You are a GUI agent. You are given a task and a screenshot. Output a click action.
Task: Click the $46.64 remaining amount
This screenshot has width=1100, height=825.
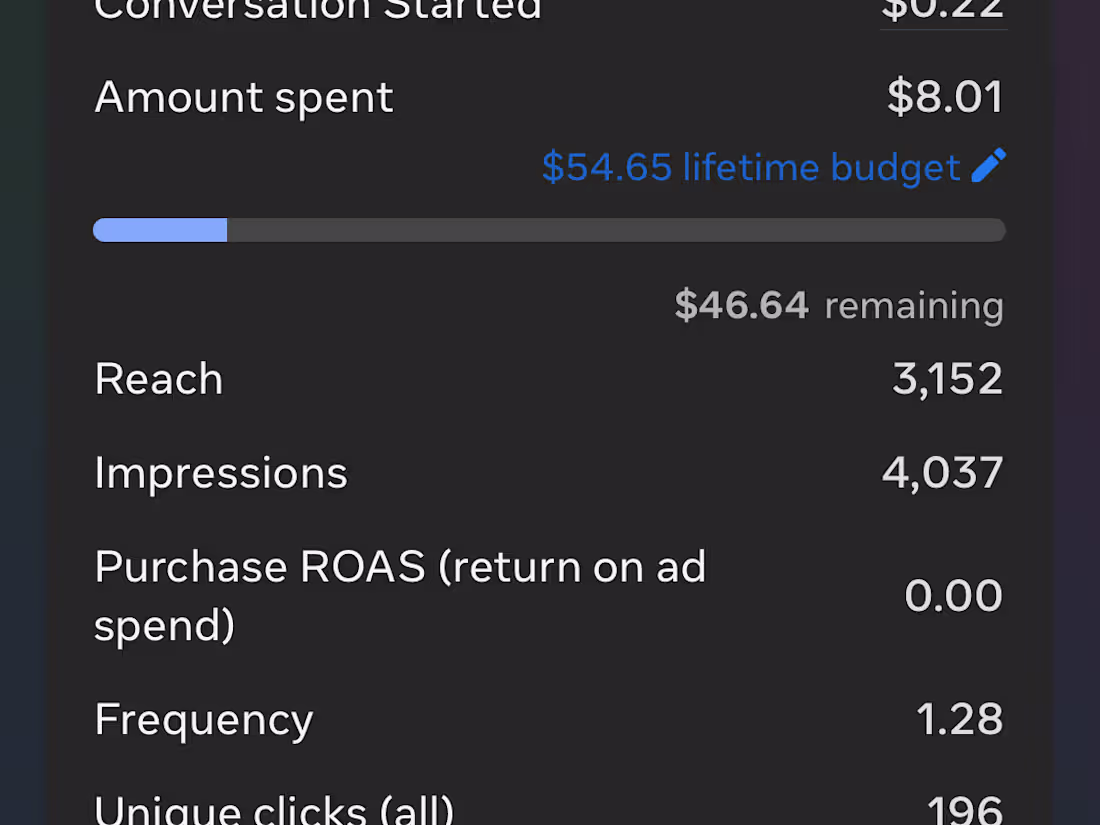741,305
